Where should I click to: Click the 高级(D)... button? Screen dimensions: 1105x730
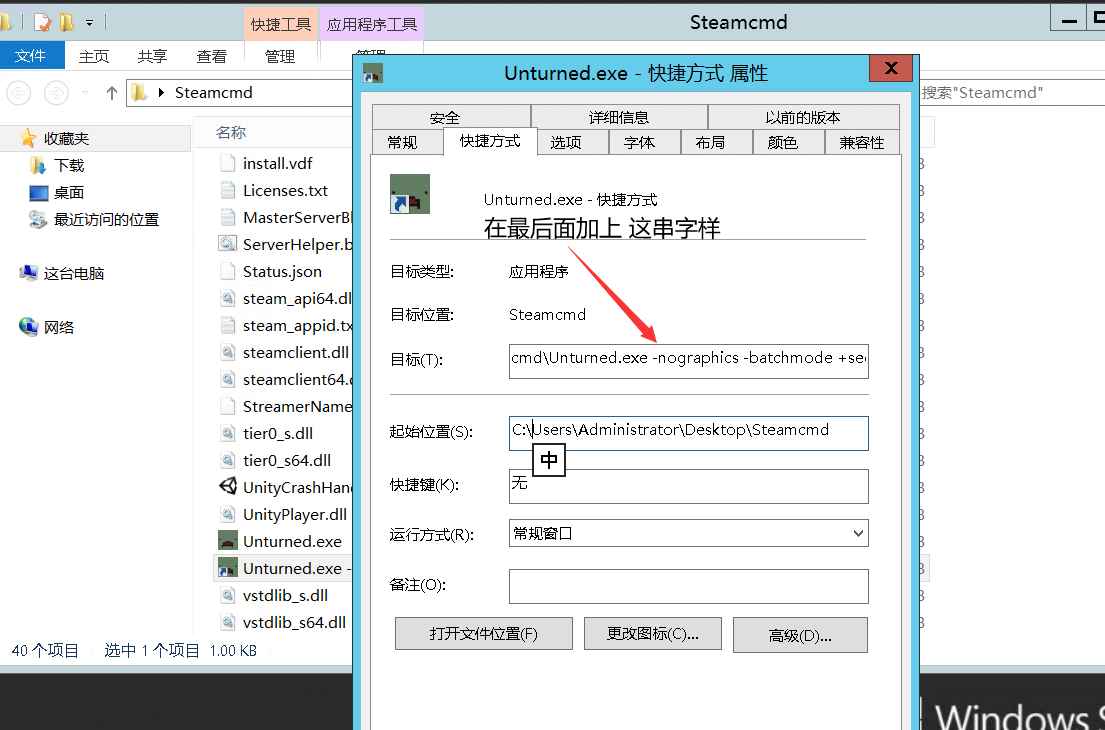800,636
